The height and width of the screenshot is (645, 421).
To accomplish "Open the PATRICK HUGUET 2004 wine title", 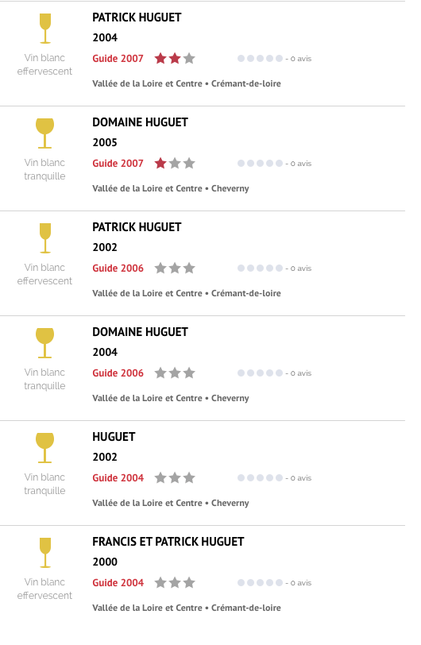I will point(137,17).
